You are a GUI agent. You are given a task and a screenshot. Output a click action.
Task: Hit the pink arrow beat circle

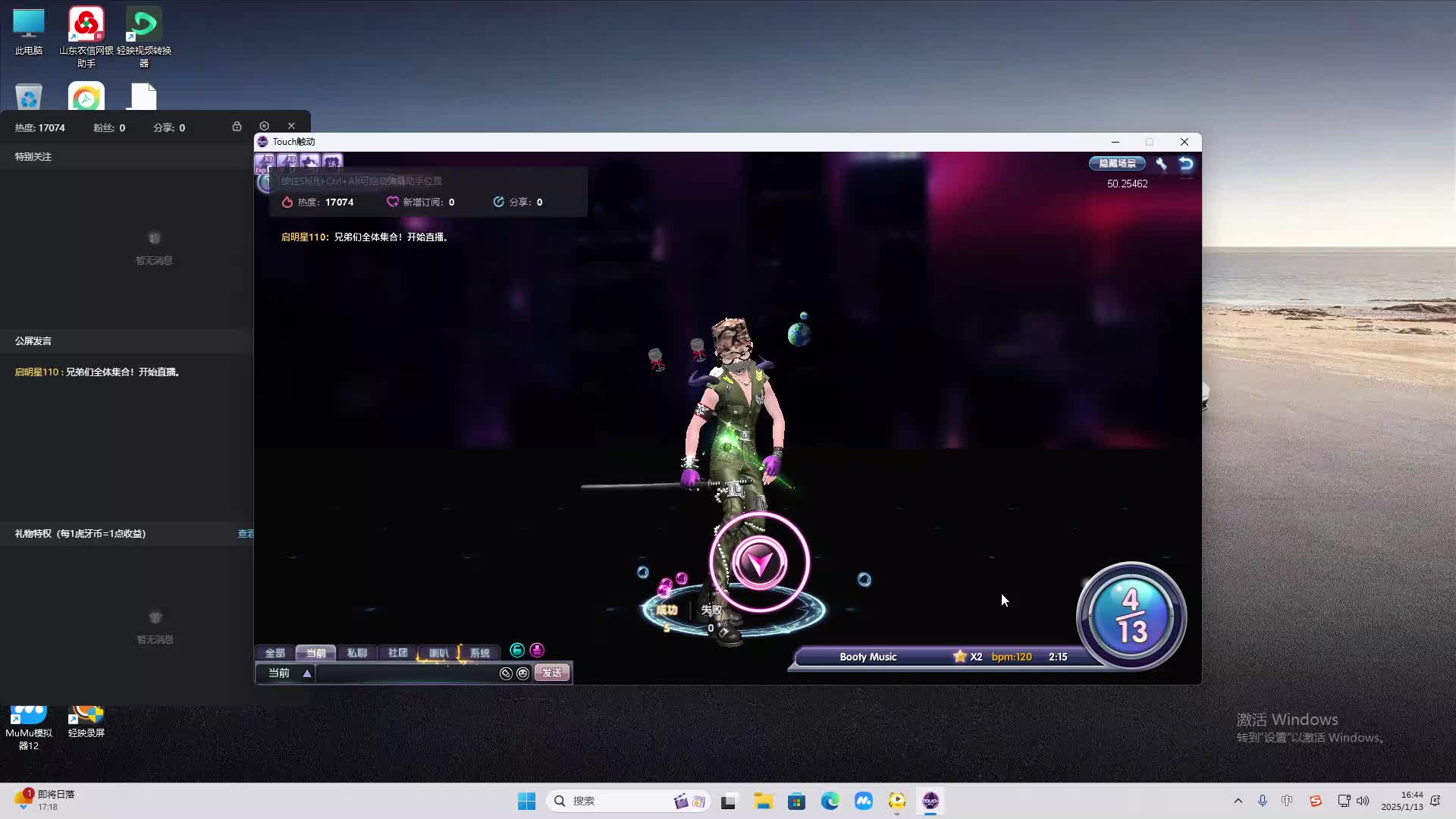[759, 563]
